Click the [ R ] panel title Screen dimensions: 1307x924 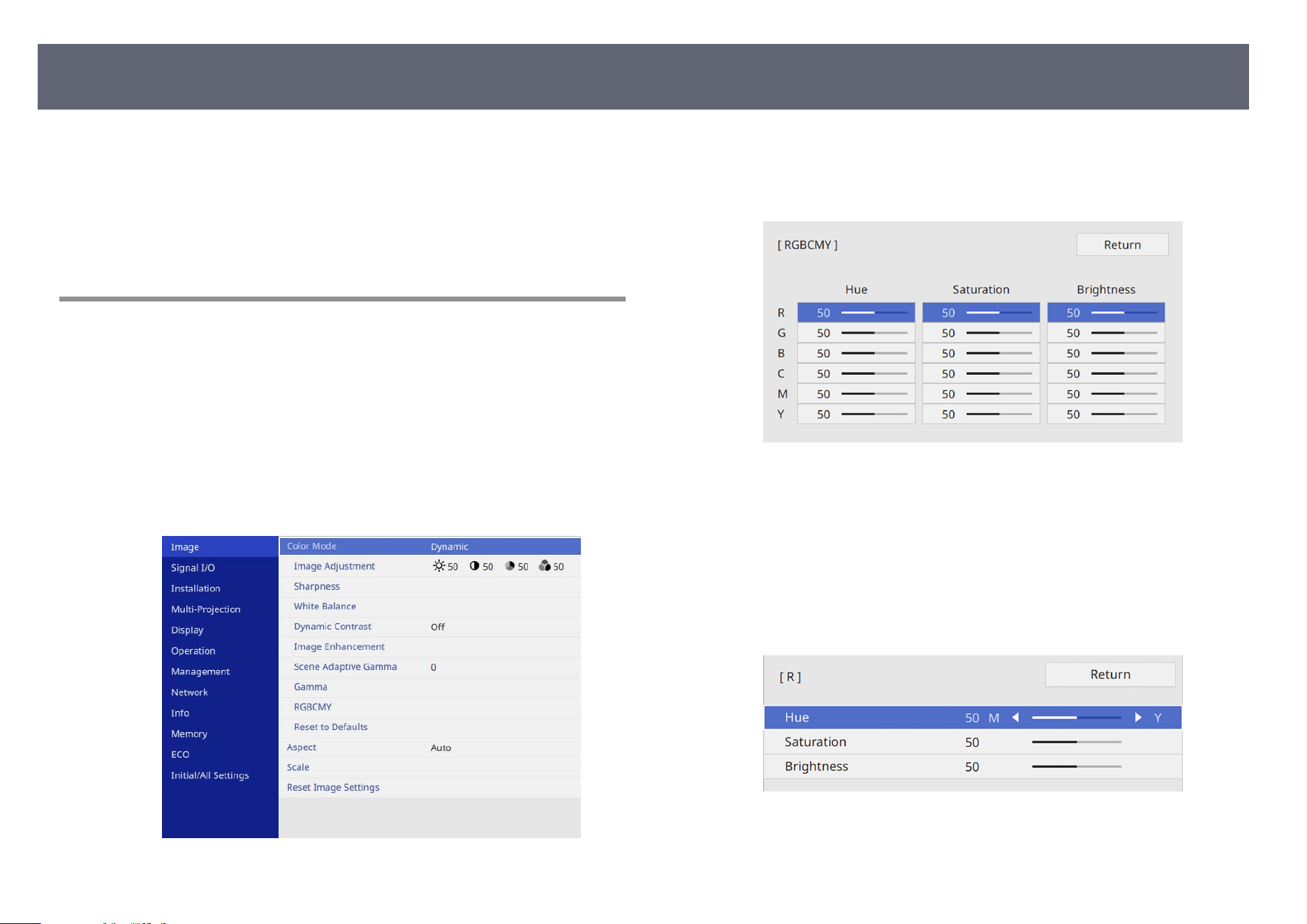tap(790, 677)
